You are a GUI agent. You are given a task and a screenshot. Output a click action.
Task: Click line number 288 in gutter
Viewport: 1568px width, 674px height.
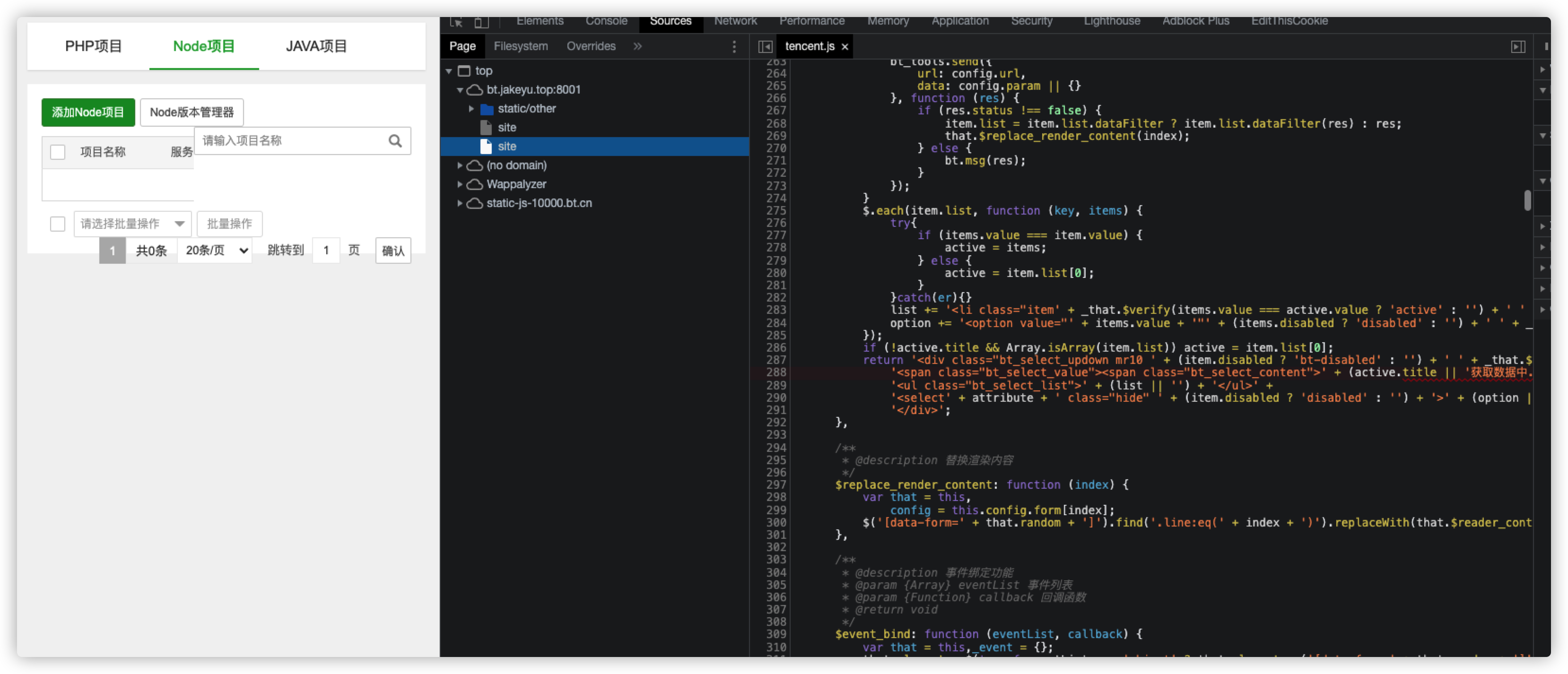(x=776, y=373)
